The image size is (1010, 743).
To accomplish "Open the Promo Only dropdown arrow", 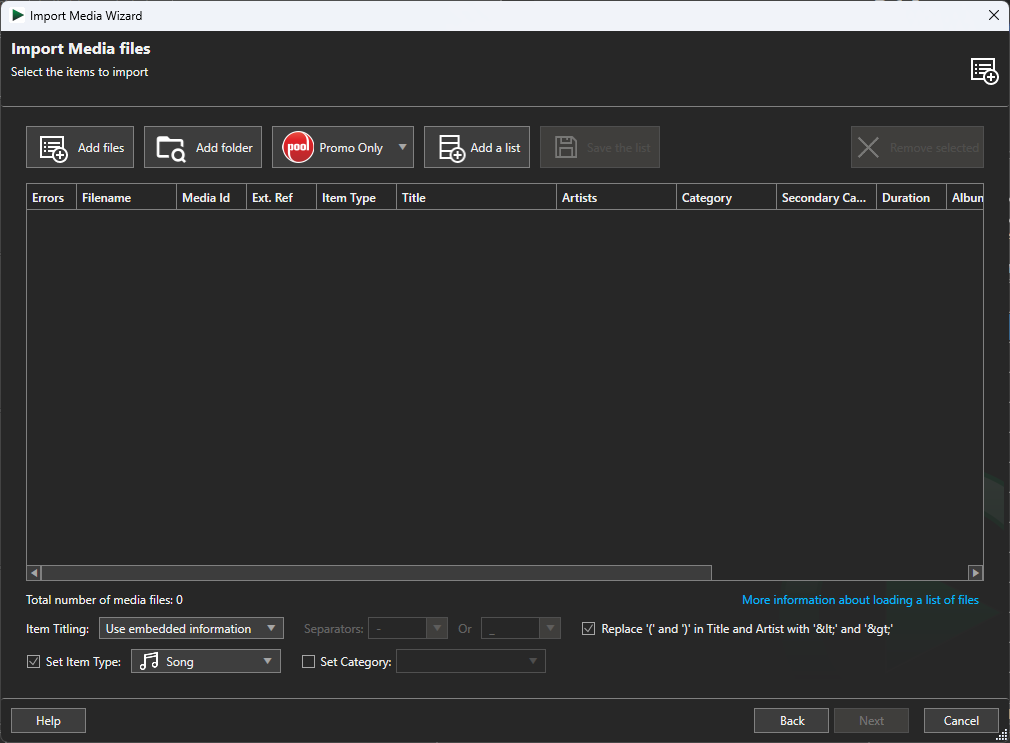I will click(x=403, y=147).
